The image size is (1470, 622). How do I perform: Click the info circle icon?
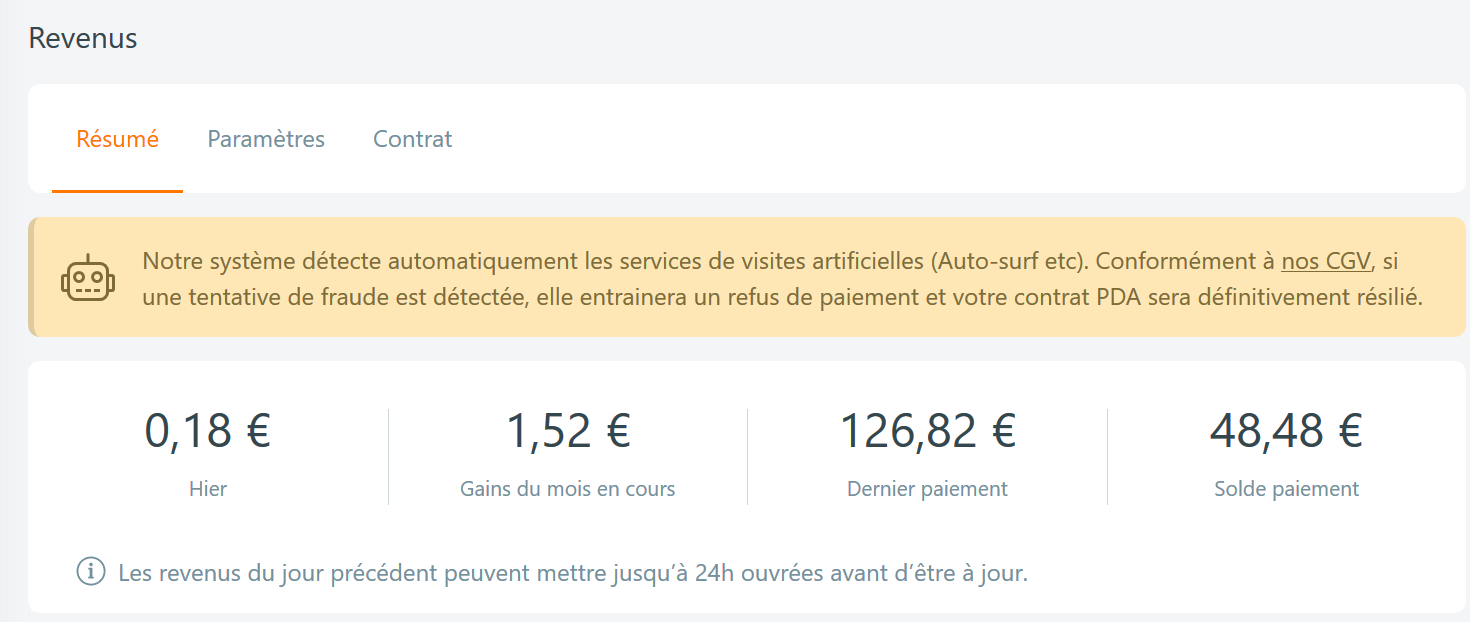(91, 573)
